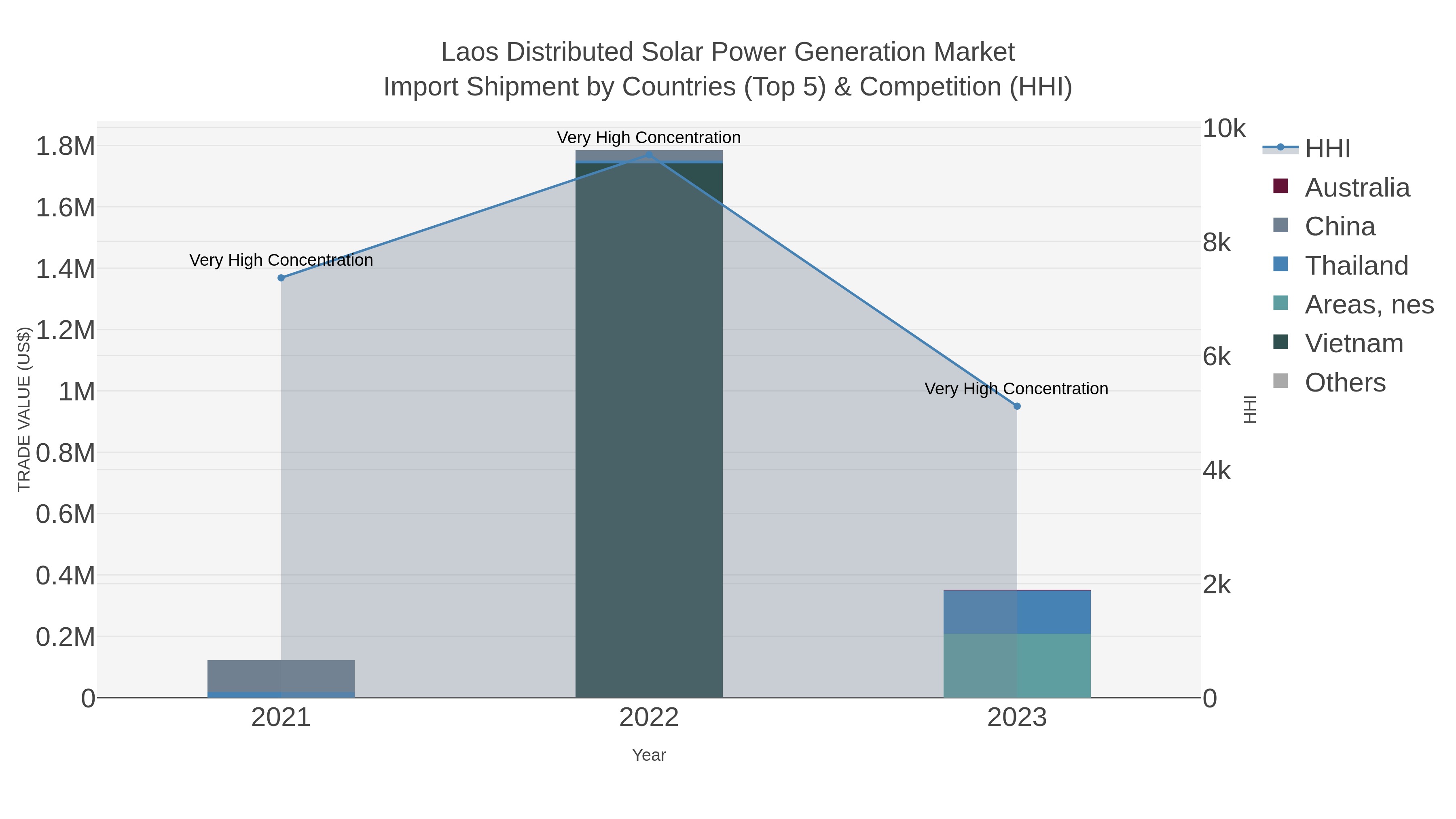Image resolution: width=1456 pixels, height=819 pixels.
Task: Select the 2022 HHI data point
Action: coord(649,155)
